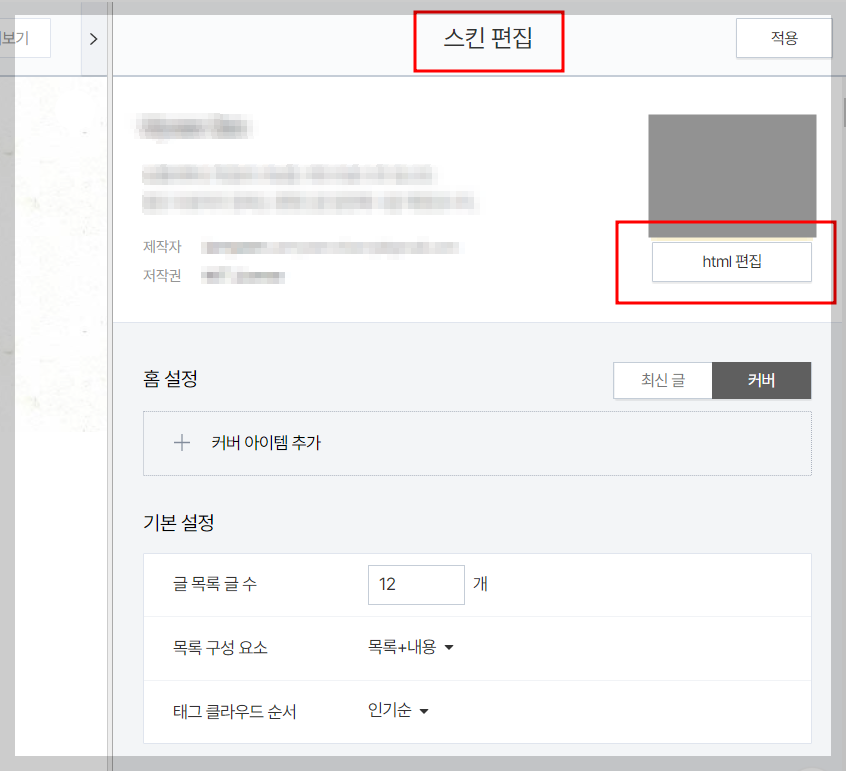Image resolution: width=846 pixels, height=771 pixels.
Task: Open the 태그 클라우드 순서 dropdown
Action: pos(395,711)
